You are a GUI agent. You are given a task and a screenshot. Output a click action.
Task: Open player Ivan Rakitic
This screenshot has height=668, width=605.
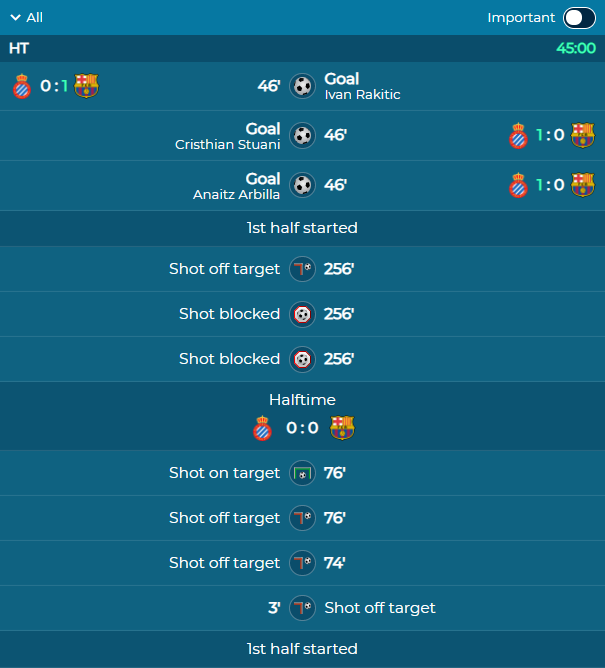[x=362, y=95]
